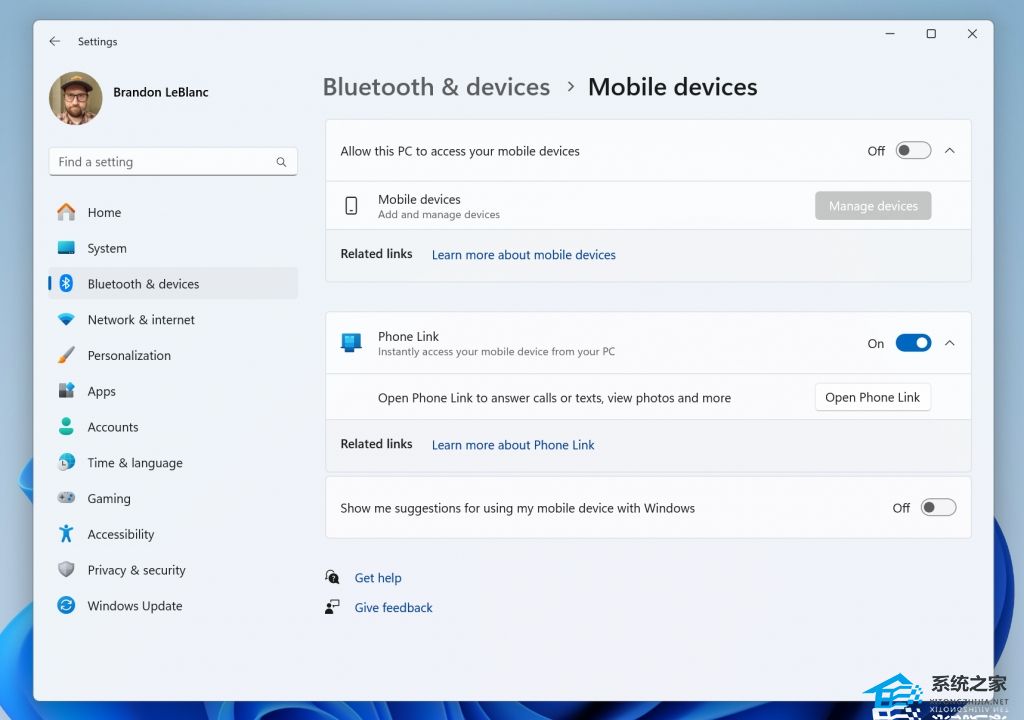Go to Time & language settings
The height and width of the screenshot is (720, 1024).
tap(134, 463)
